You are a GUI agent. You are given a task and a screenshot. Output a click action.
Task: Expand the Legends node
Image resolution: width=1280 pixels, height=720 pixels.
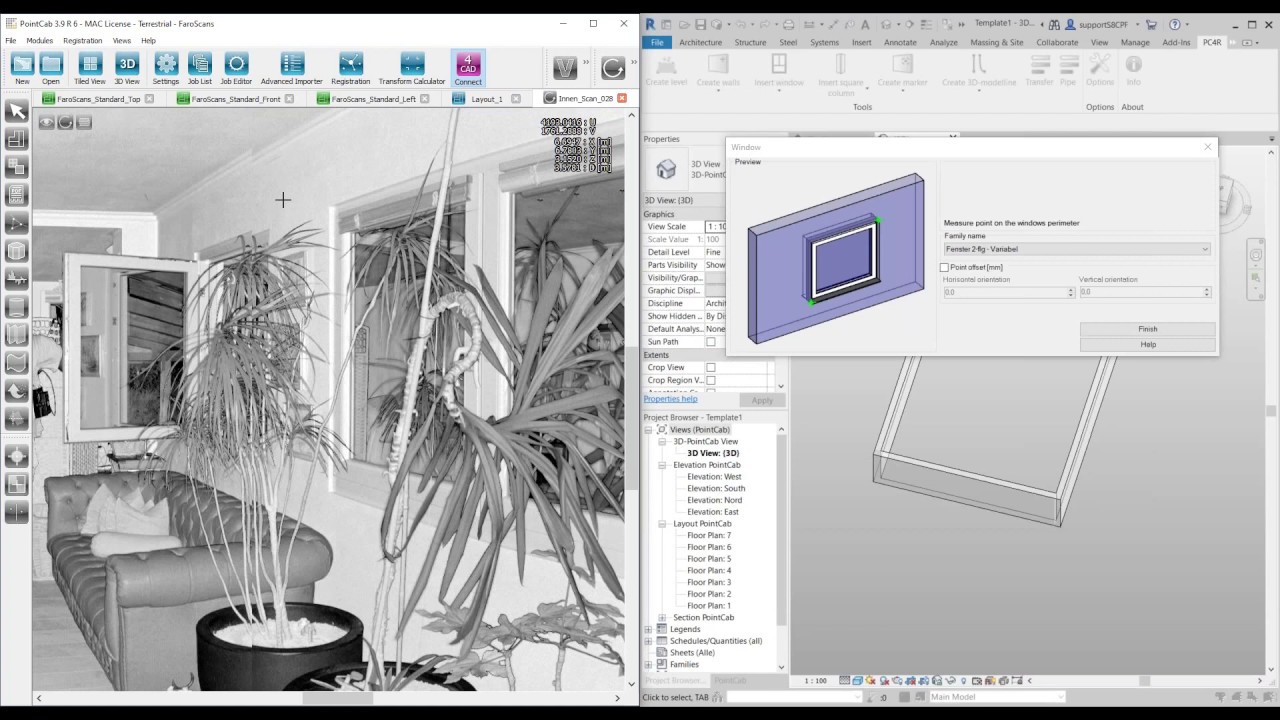click(x=648, y=629)
